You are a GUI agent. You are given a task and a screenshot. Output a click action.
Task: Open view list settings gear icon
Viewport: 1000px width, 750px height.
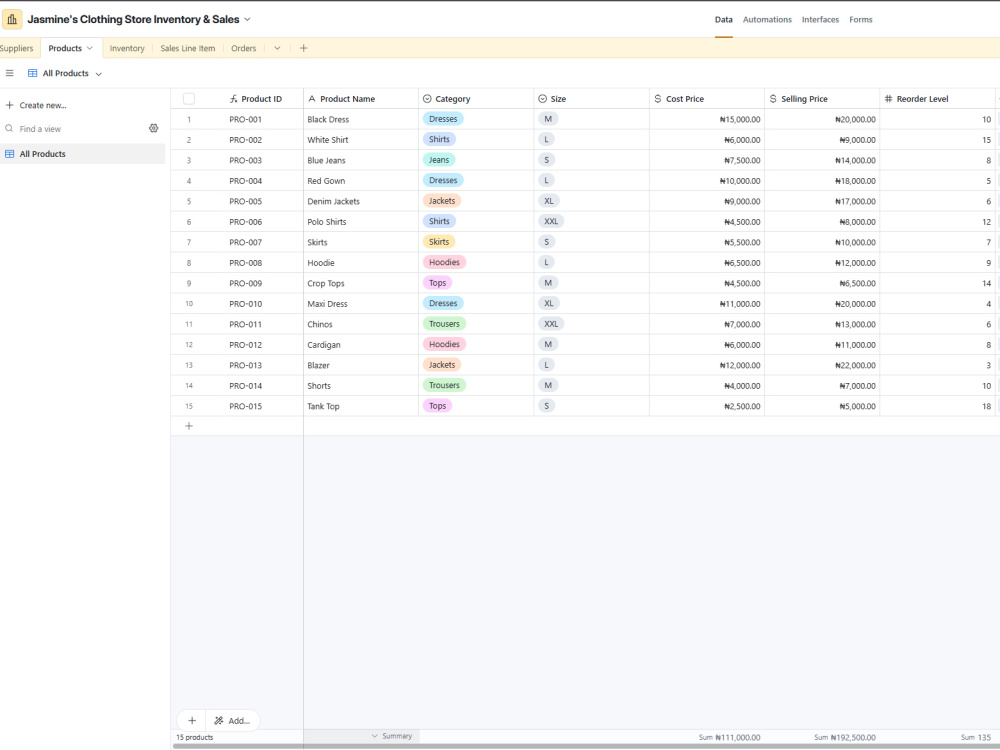click(x=154, y=128)
